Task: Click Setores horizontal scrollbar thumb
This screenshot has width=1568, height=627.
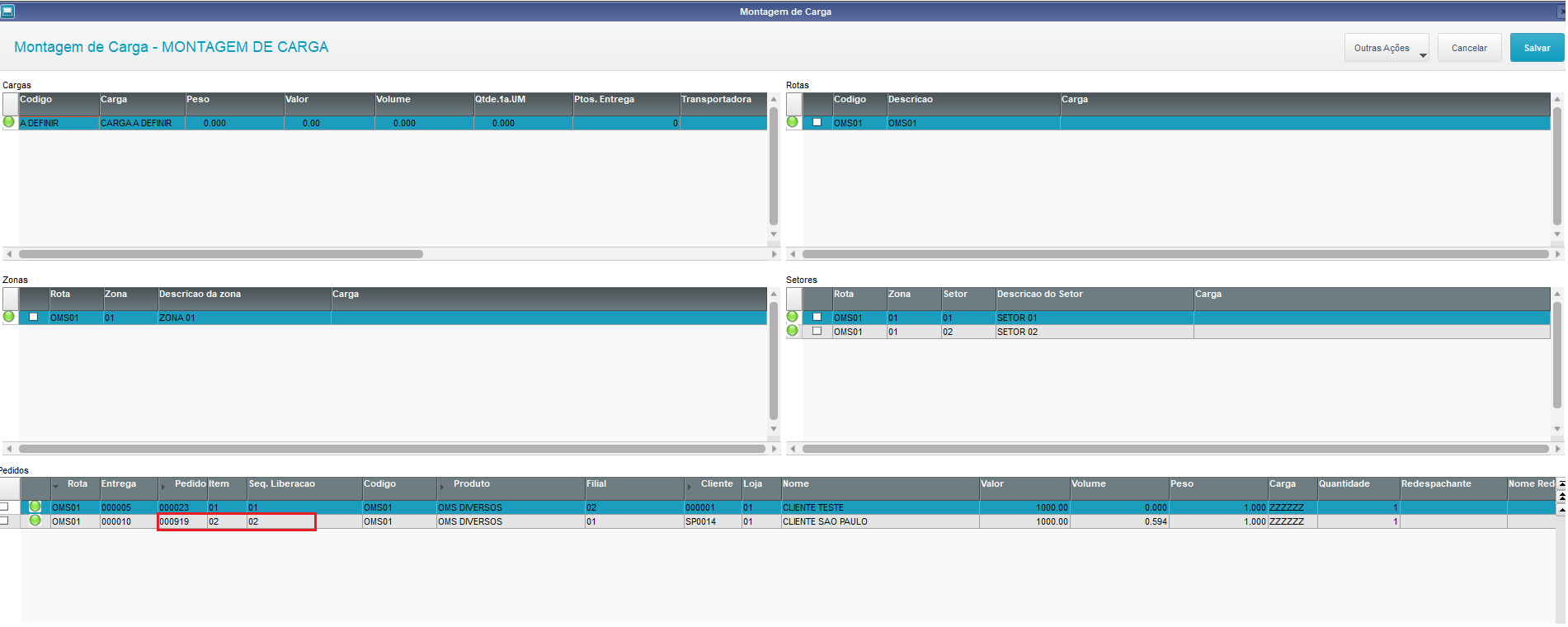Action: (x=1175, y=449)
